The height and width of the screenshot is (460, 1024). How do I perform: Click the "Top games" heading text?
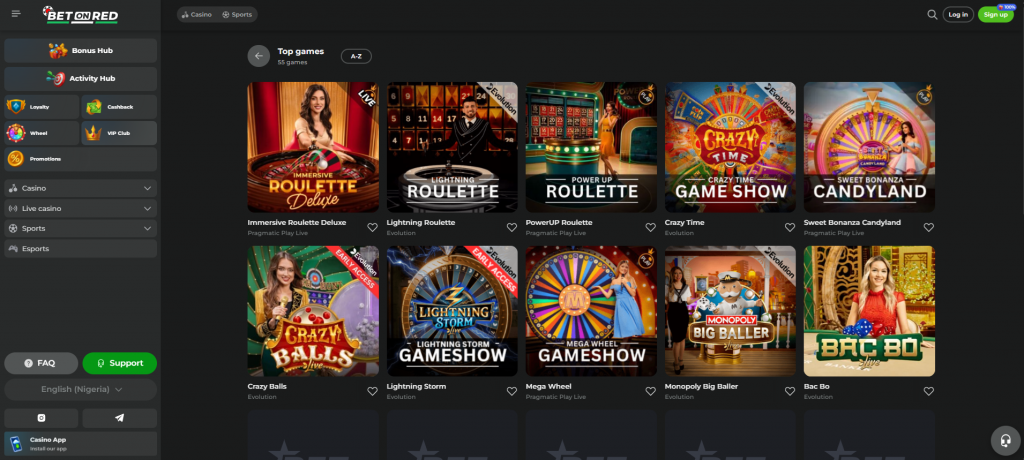point(300,52)
